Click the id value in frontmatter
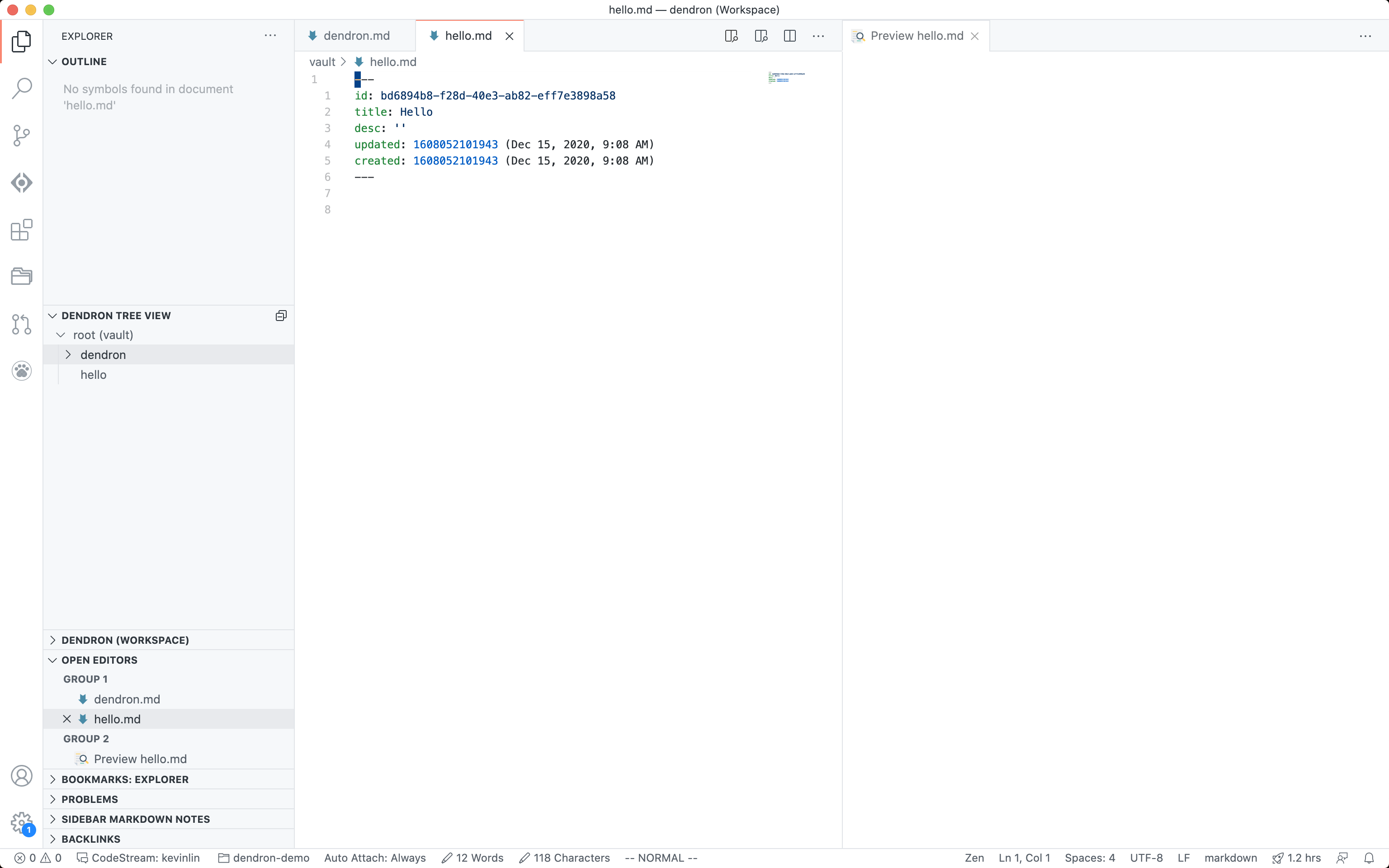This screenshot has width=1389, height=868. click(x=498, y=95)
